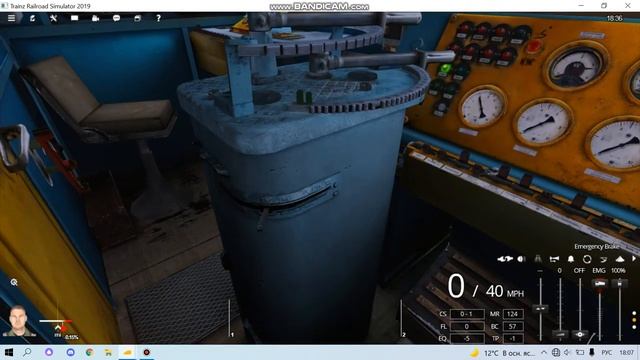The width and height of the screenshot is (640, 360).
Task: Ring the bell icon in HUD
Action: tap(571, 259)
